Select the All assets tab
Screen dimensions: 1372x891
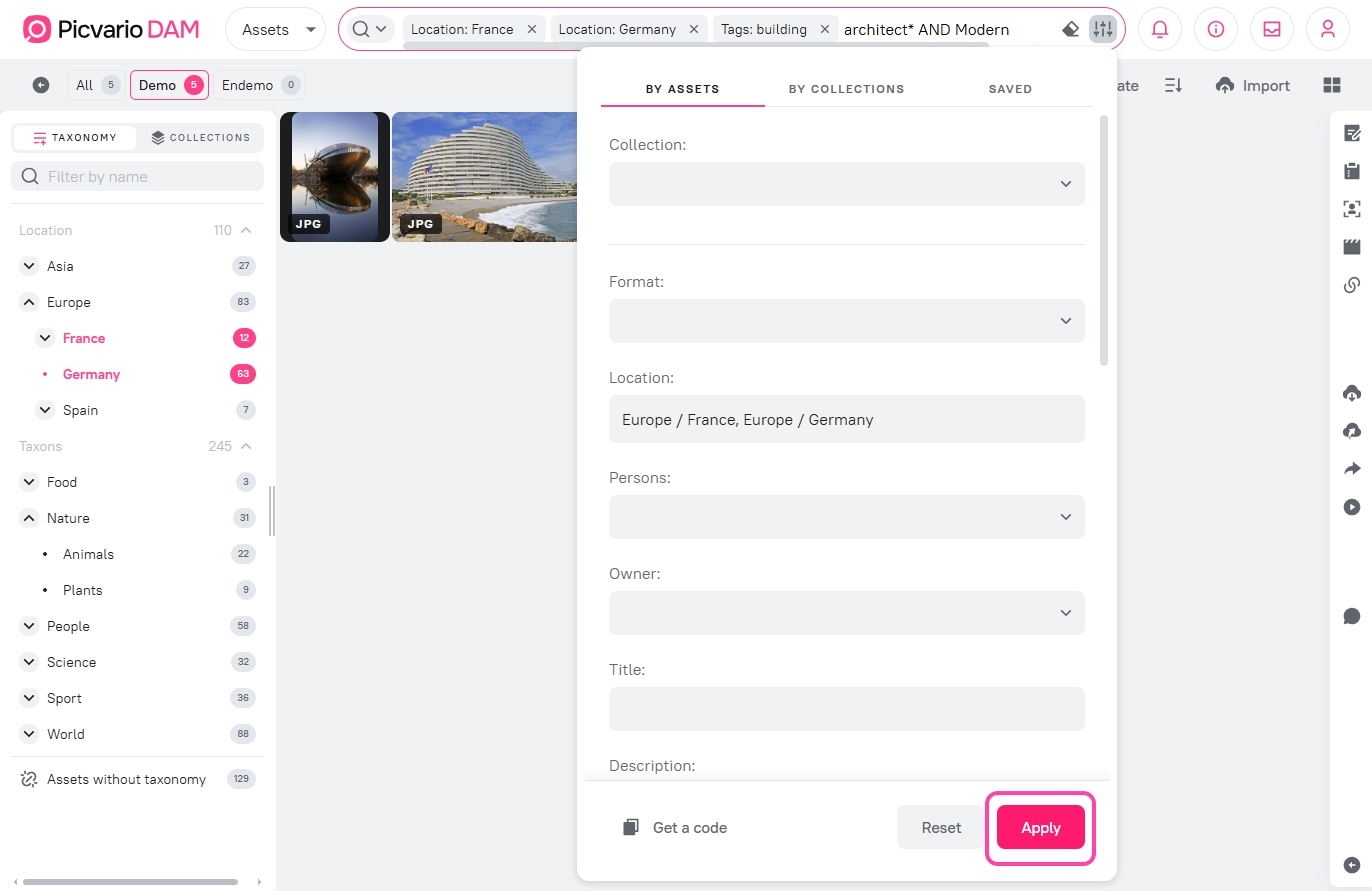(x=98, y=85)
